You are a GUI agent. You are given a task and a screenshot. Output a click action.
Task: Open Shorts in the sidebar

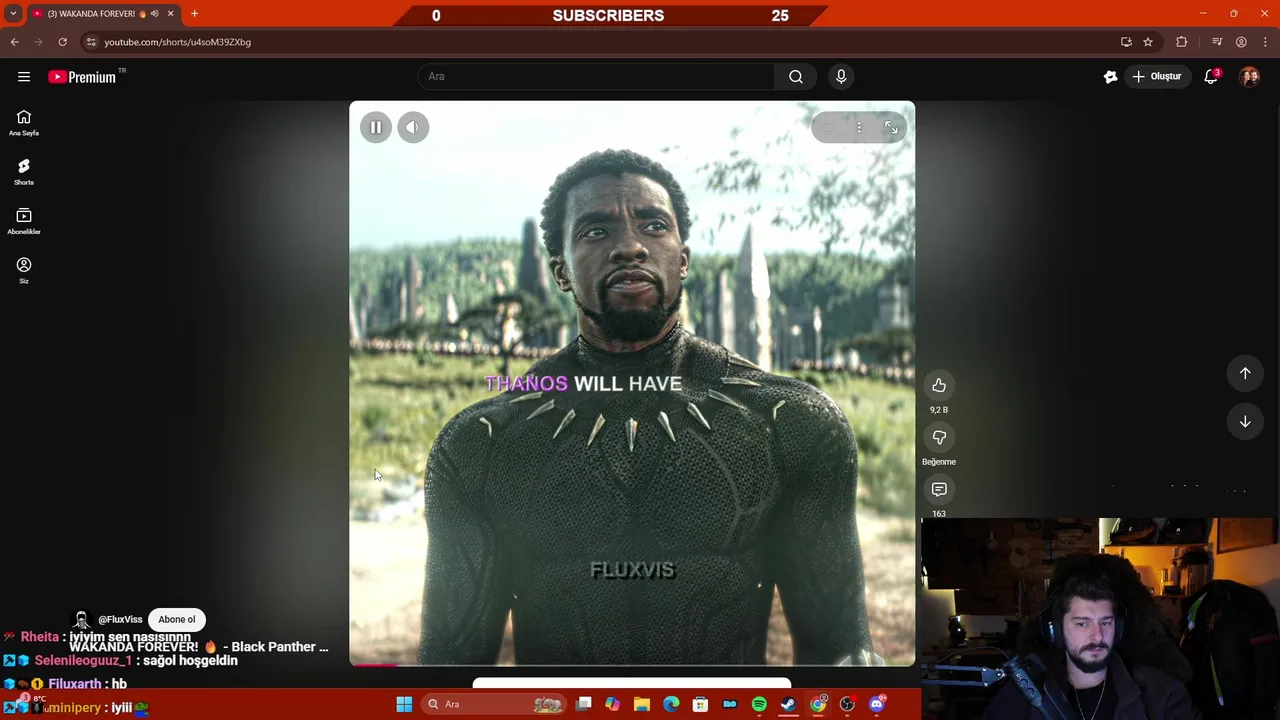click(x=24, y=172)
